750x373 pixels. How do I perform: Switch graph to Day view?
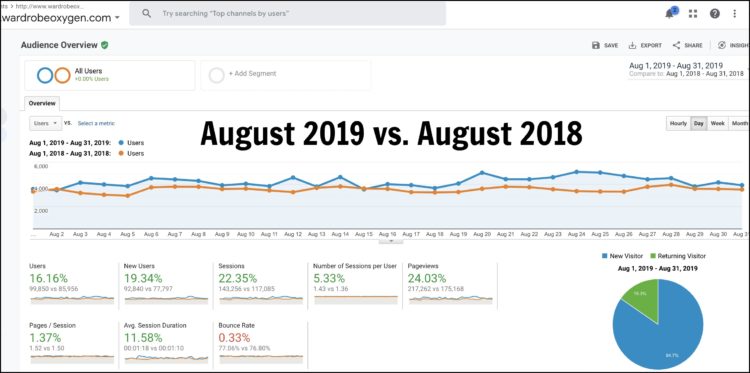point(698,123)
